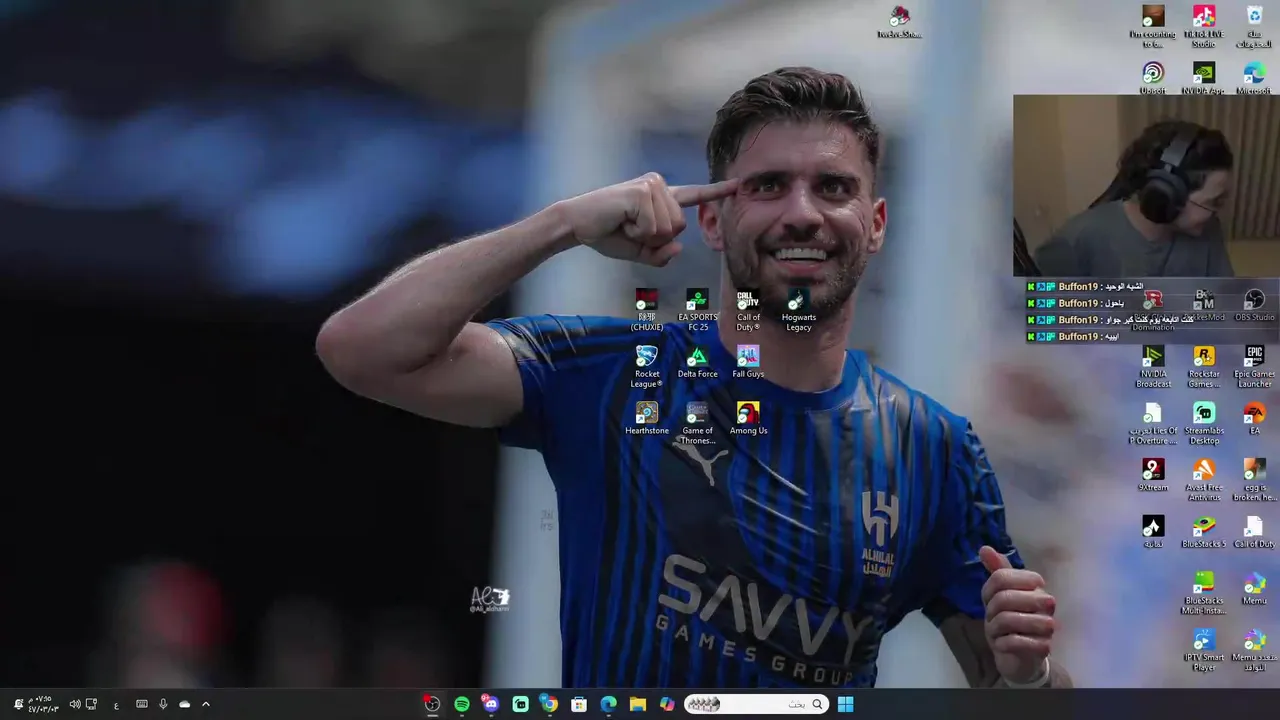Open the Delta Force shortcut
1280x720 pixels.
[x=697, y=363]
